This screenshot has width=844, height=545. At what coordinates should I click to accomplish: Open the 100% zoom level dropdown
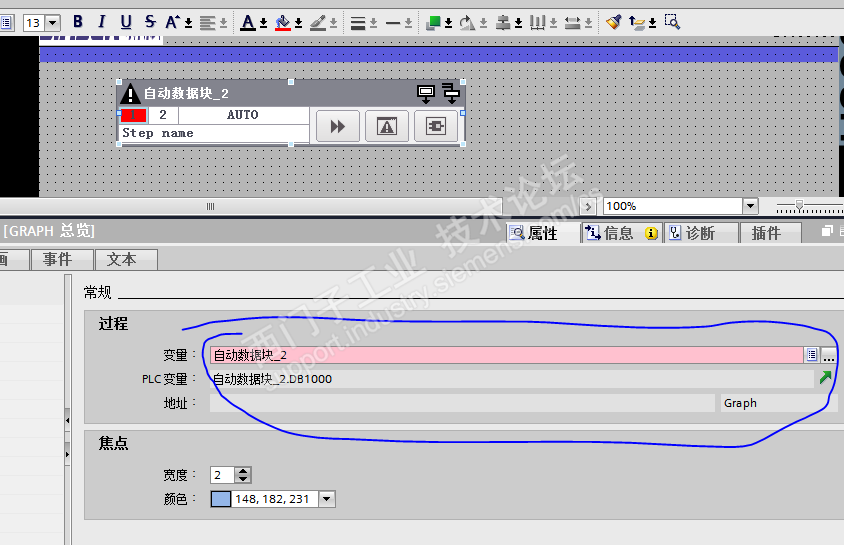click(x=750, y=206)
